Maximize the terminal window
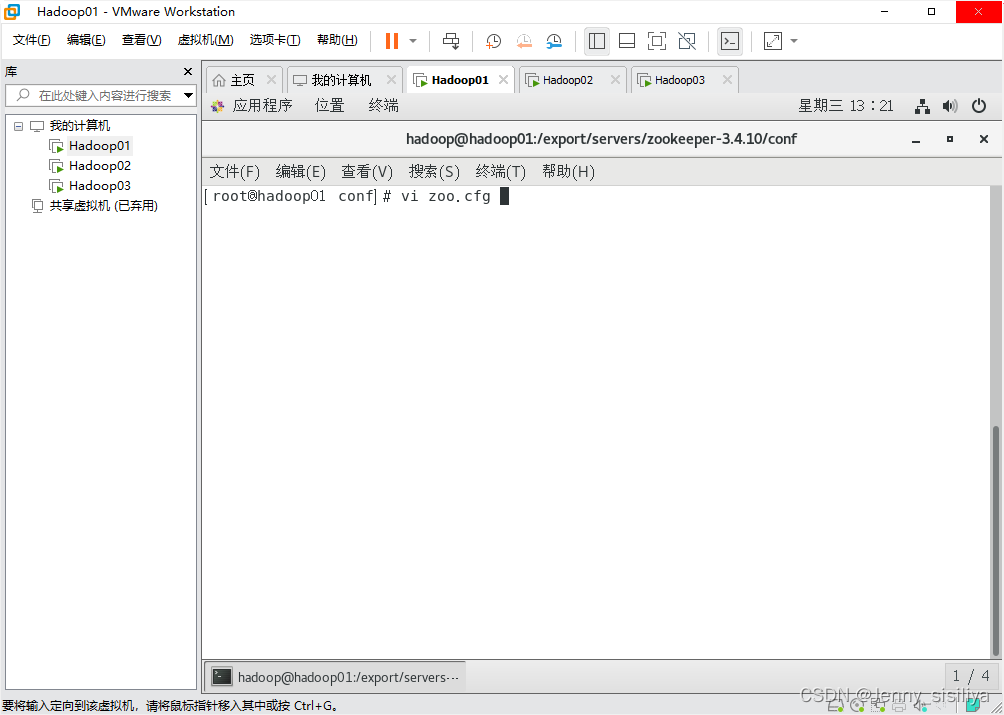1004x715 pixels. coord(950,139)
